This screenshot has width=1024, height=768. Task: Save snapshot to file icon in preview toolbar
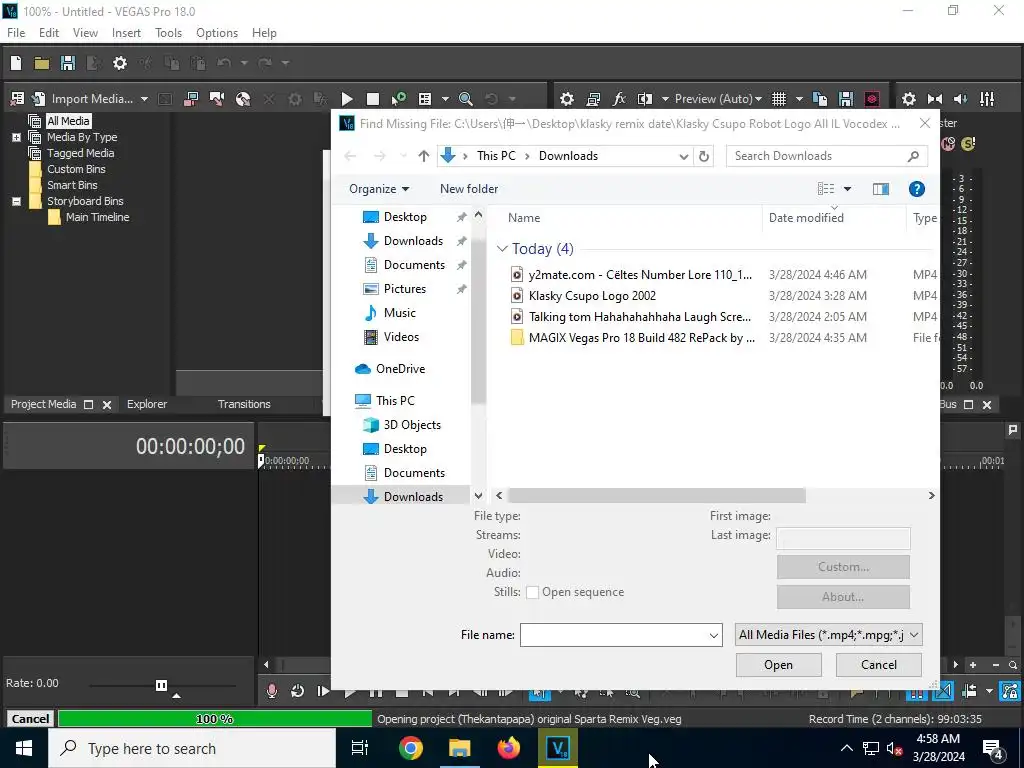tap(846, 99)
